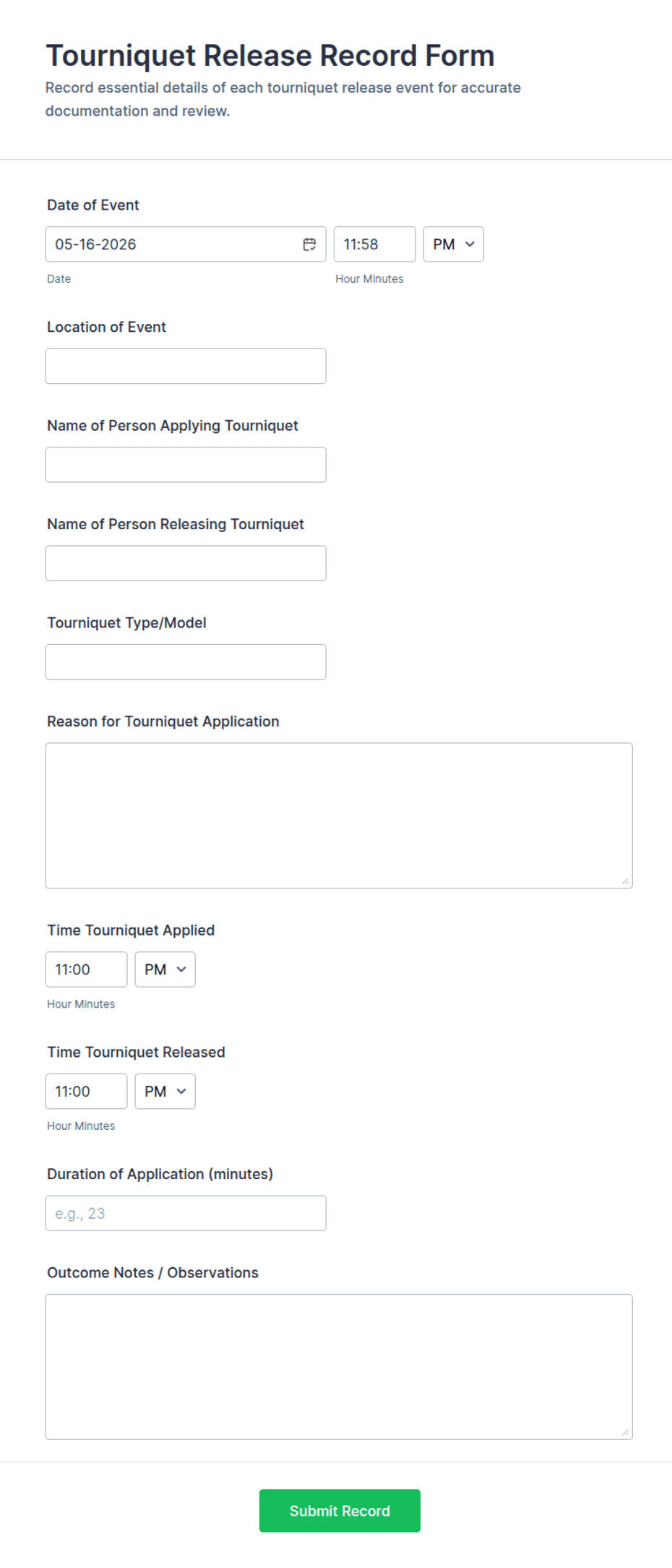
Task: Click the Outcome Notes / Observations textarea
Action: [x=339, y=1367]
